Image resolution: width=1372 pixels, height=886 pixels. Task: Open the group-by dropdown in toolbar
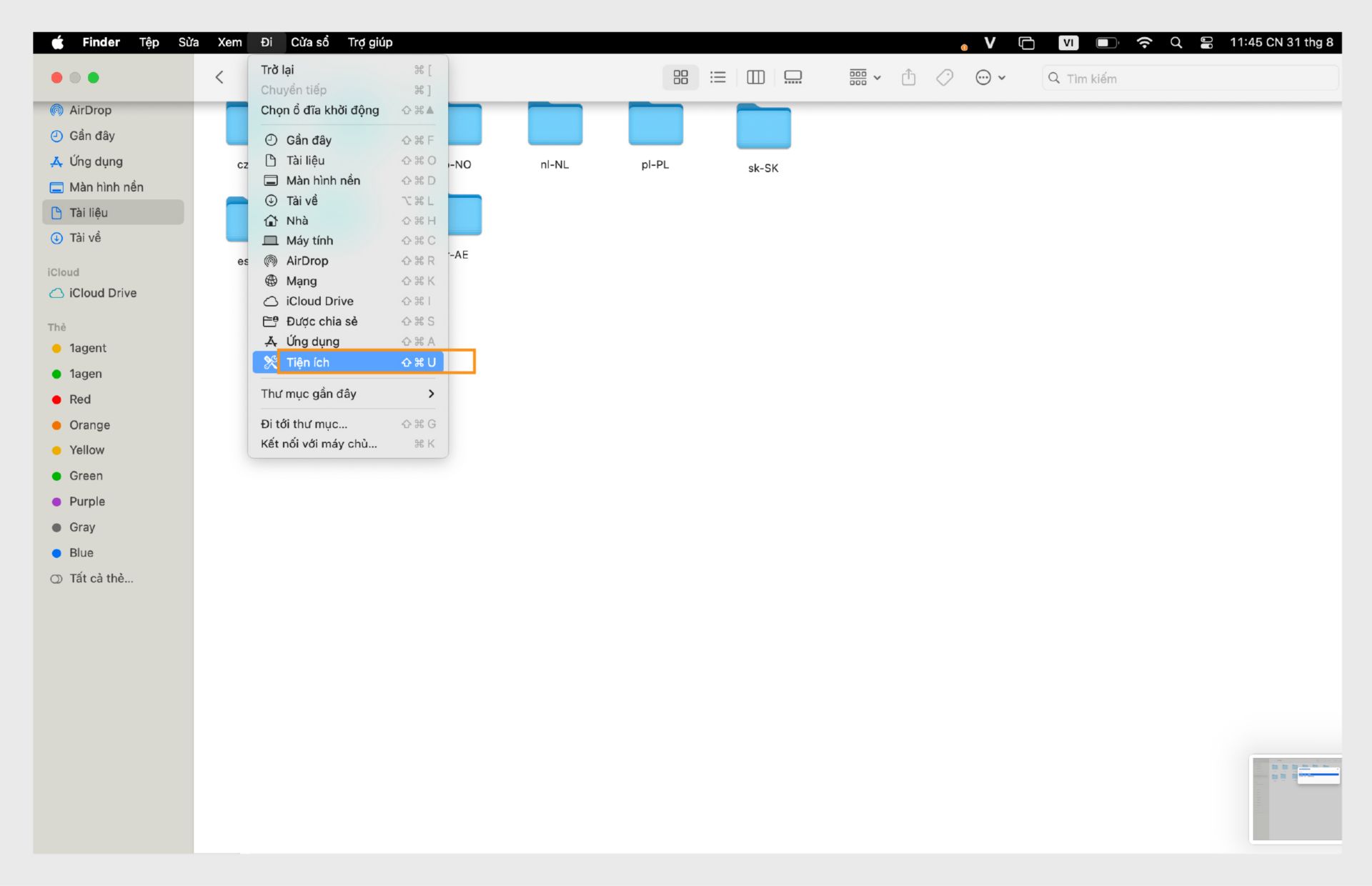click(865, 78)
